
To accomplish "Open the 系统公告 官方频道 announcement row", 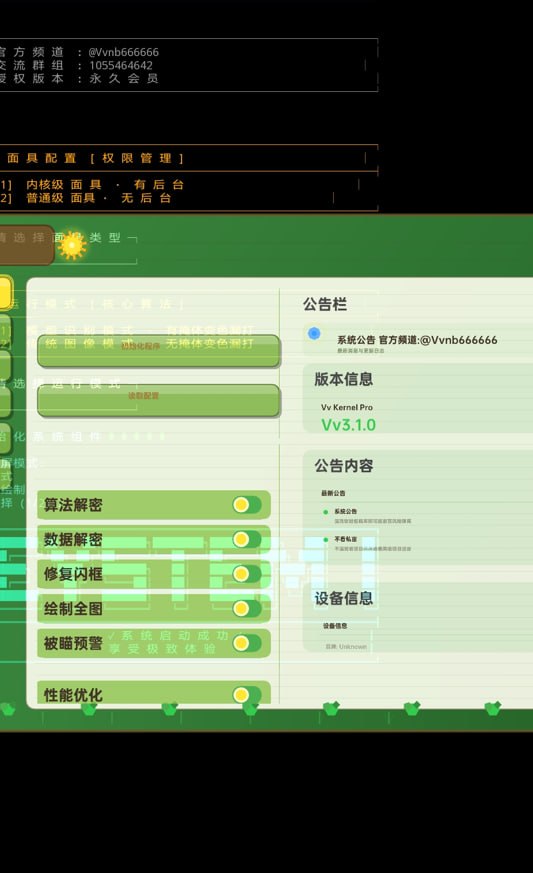I will point(418,340).
